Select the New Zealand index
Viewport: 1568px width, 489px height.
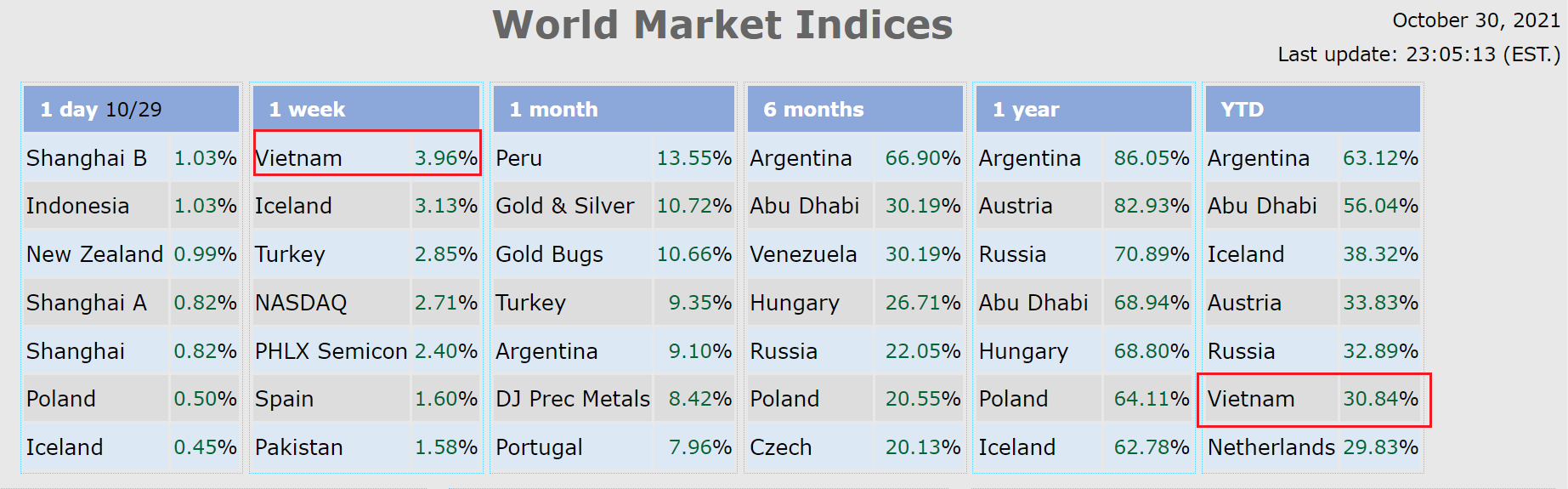pyautogui.click(x=95, y=254)
